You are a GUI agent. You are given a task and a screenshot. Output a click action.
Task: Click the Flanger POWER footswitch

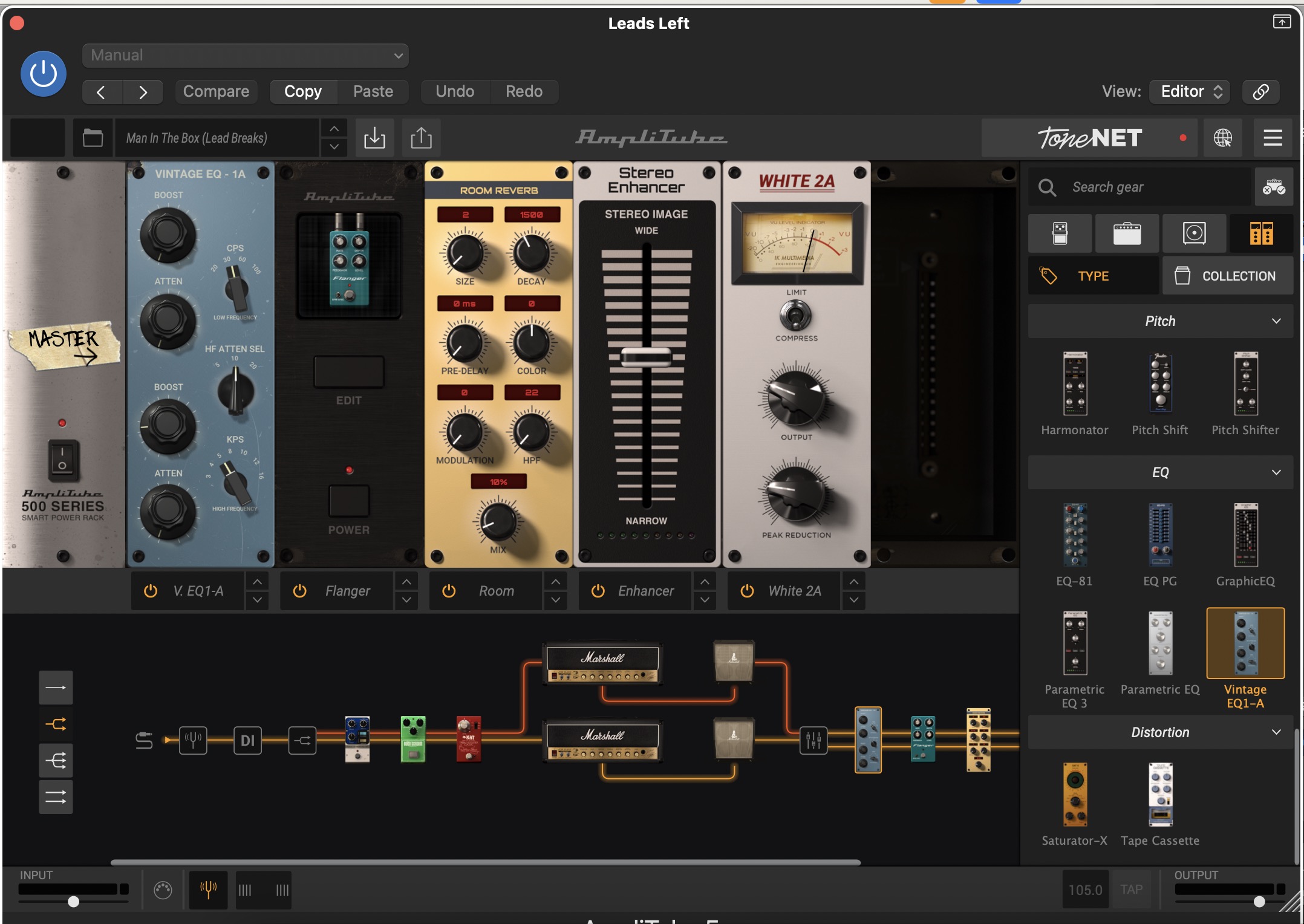(349, 501)
